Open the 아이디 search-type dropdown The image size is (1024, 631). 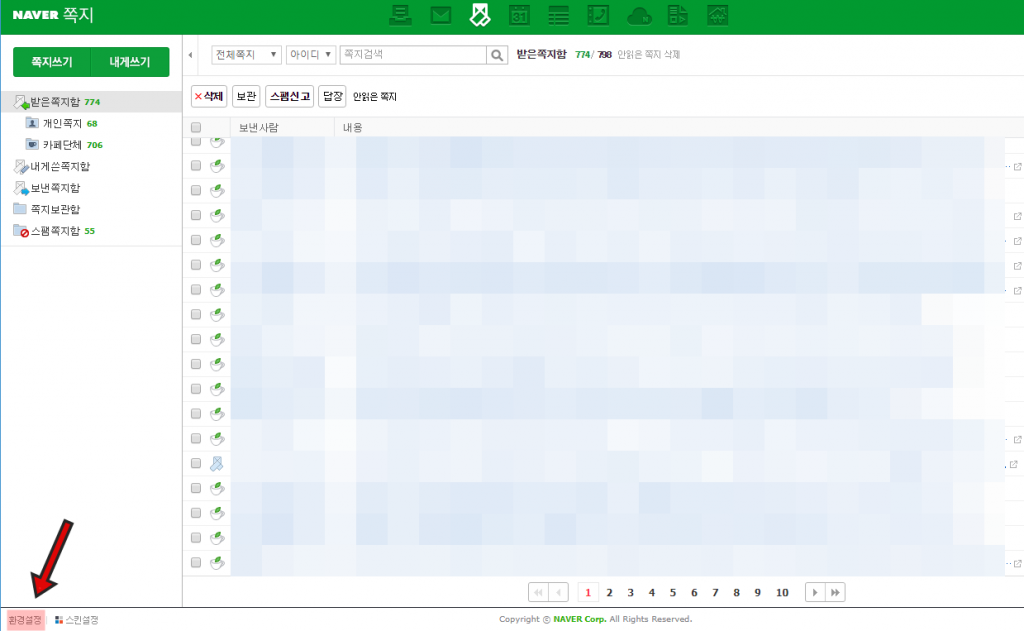[311, 55]
